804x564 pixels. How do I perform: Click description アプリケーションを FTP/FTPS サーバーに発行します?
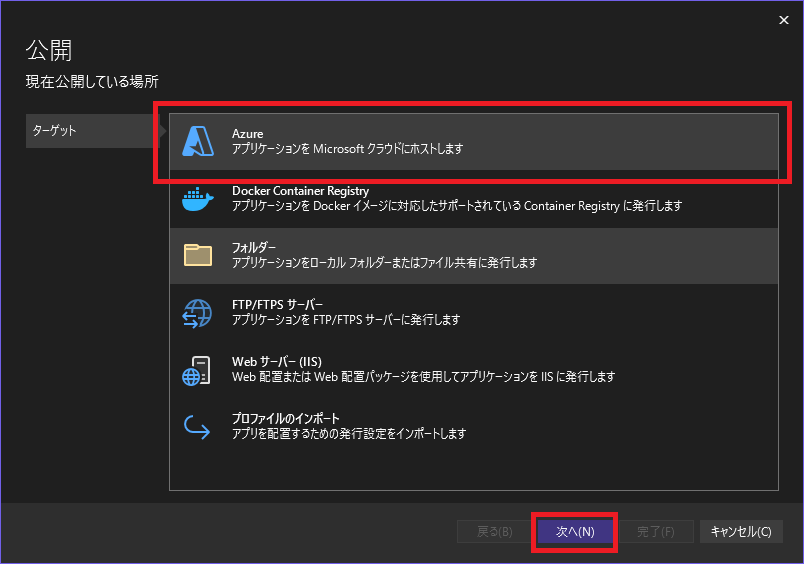coord(346,319)
